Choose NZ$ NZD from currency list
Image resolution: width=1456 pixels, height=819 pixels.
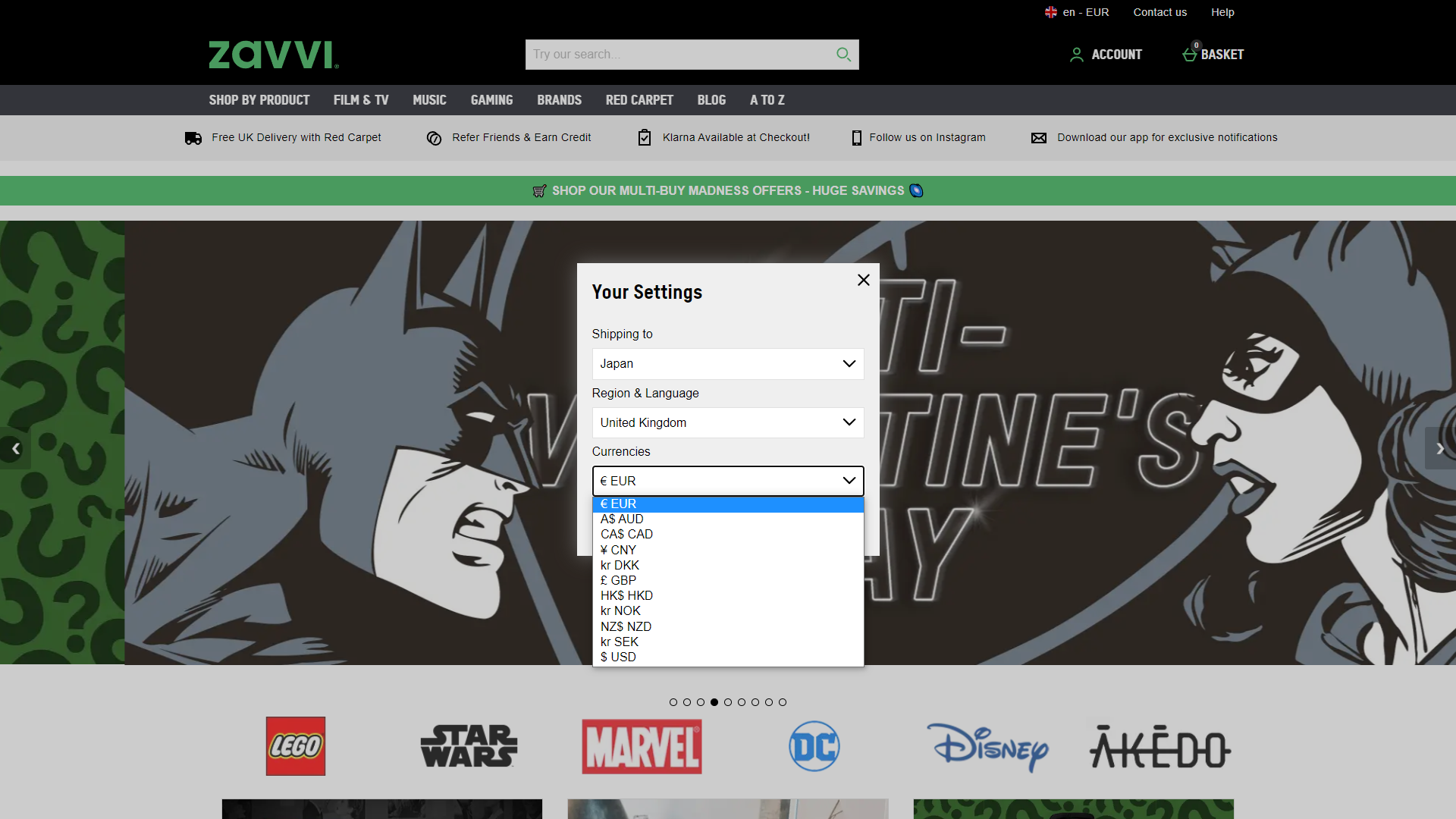pyautogui.click(x=728, y=627)
